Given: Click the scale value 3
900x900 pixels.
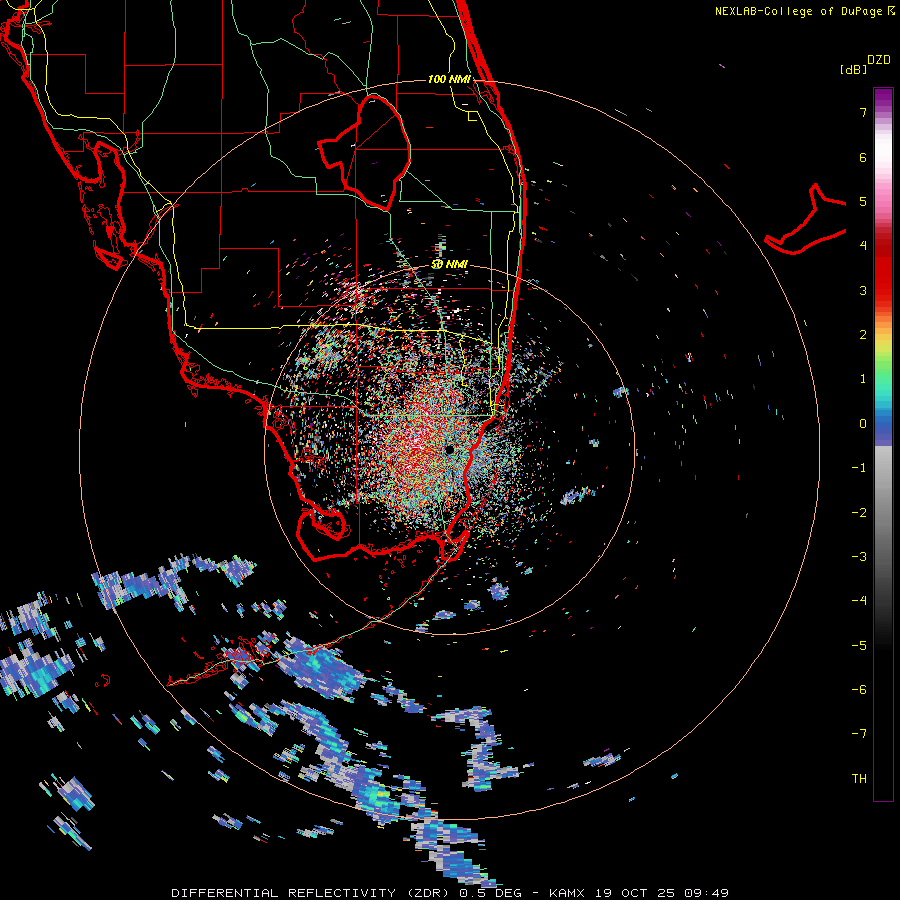Looking at the screenshot, I should point(863,290).
